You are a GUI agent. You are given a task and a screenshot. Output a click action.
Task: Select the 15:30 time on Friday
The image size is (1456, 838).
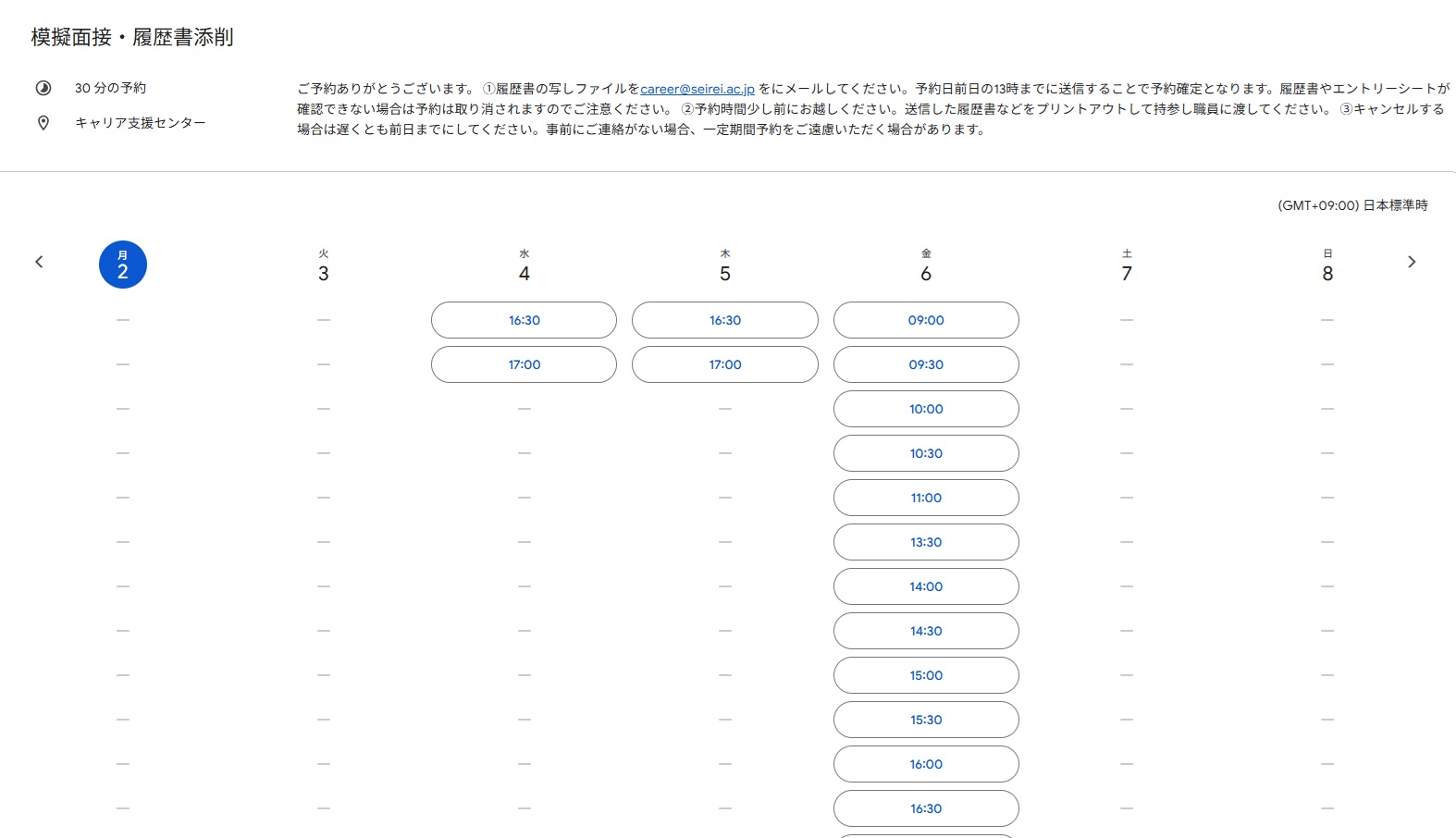926,720
